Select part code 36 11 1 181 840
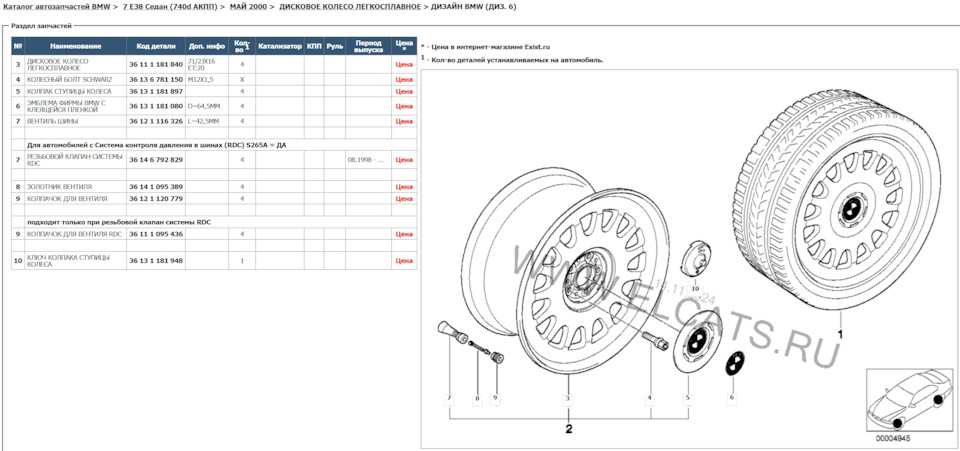Viewport: 960px width, 451px height. click(x=156, y=64)
